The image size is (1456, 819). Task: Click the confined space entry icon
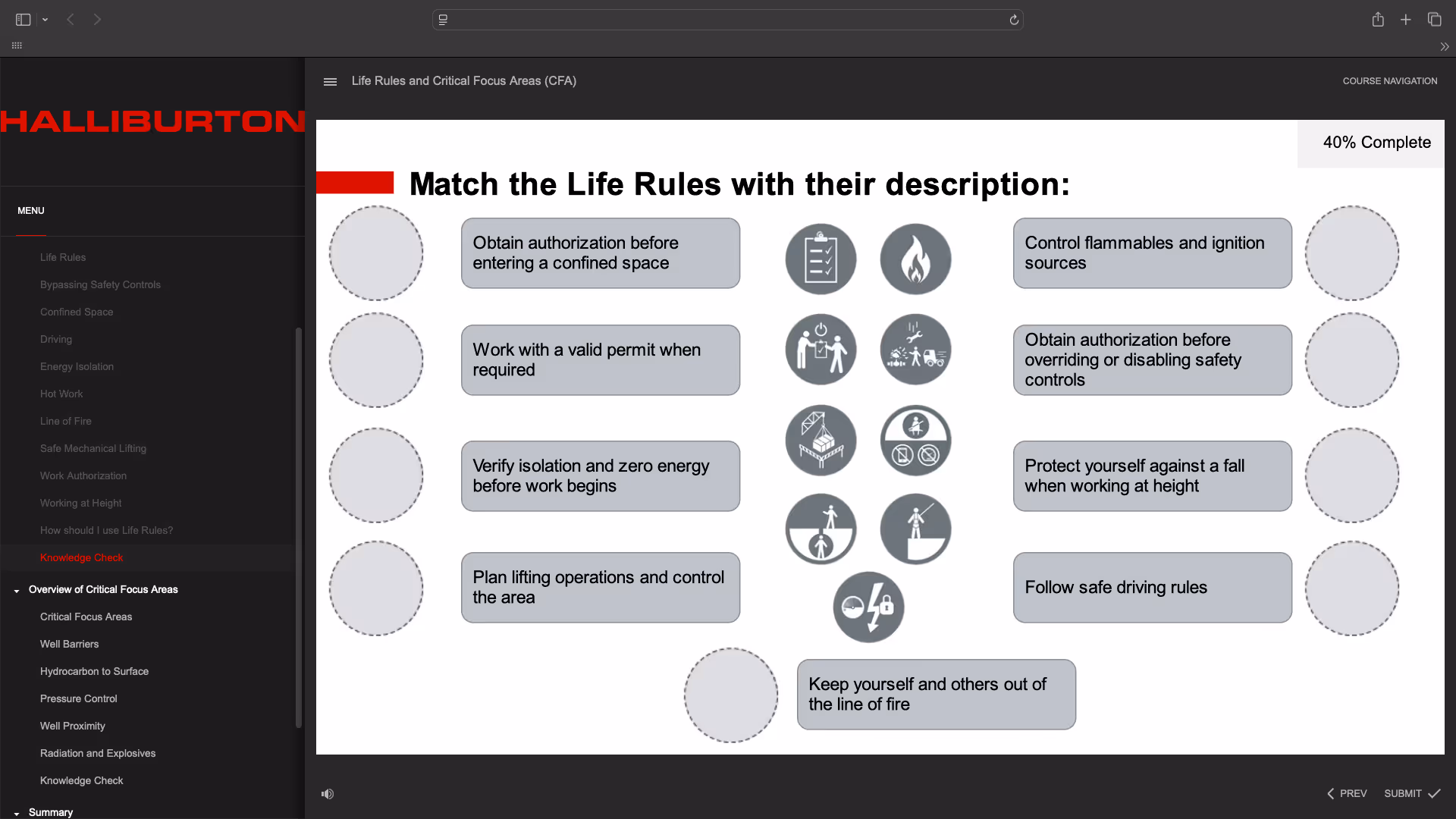click(821, 529)
